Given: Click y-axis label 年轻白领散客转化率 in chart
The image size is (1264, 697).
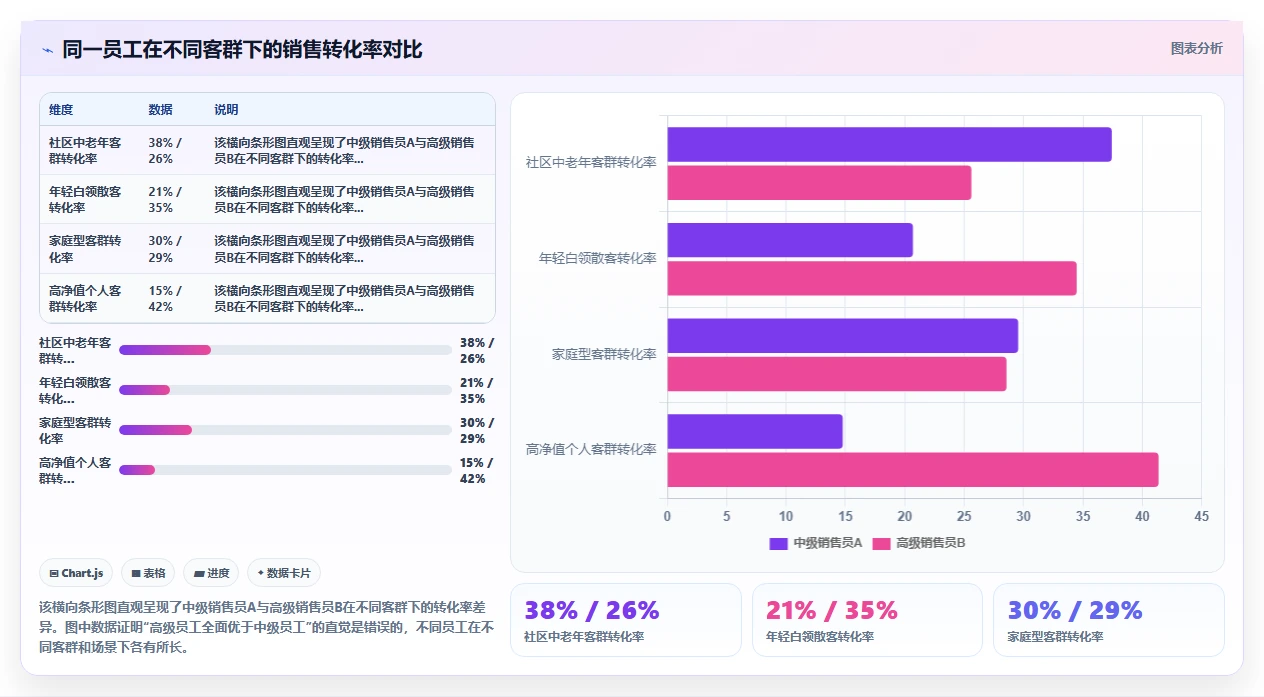Looking at the screenshot, I should coord(597,258).
